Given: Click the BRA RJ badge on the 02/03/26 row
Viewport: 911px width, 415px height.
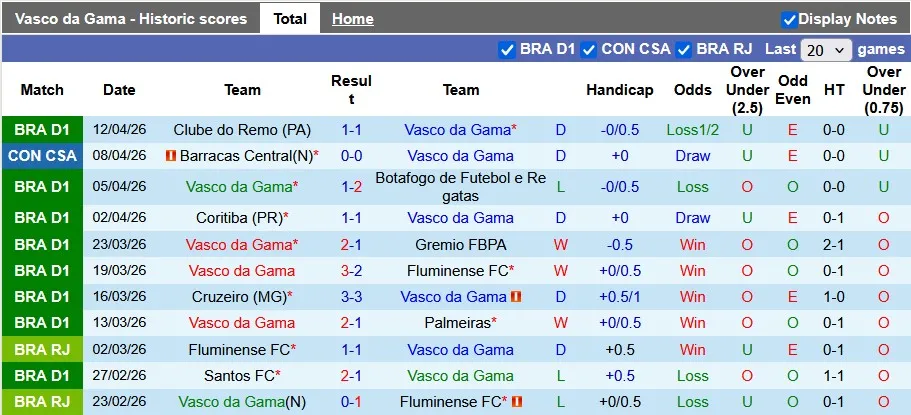Looking at the screenshot, I should pos(42,350).
